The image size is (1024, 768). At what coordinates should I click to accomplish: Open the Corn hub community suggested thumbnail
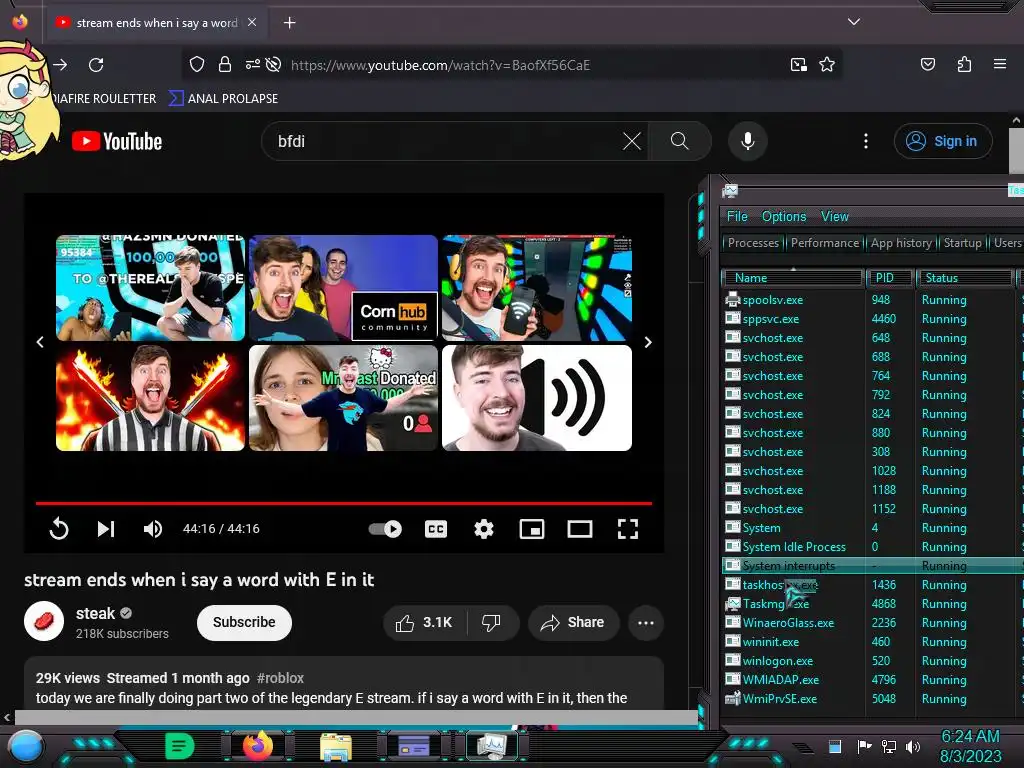(344, 288)
